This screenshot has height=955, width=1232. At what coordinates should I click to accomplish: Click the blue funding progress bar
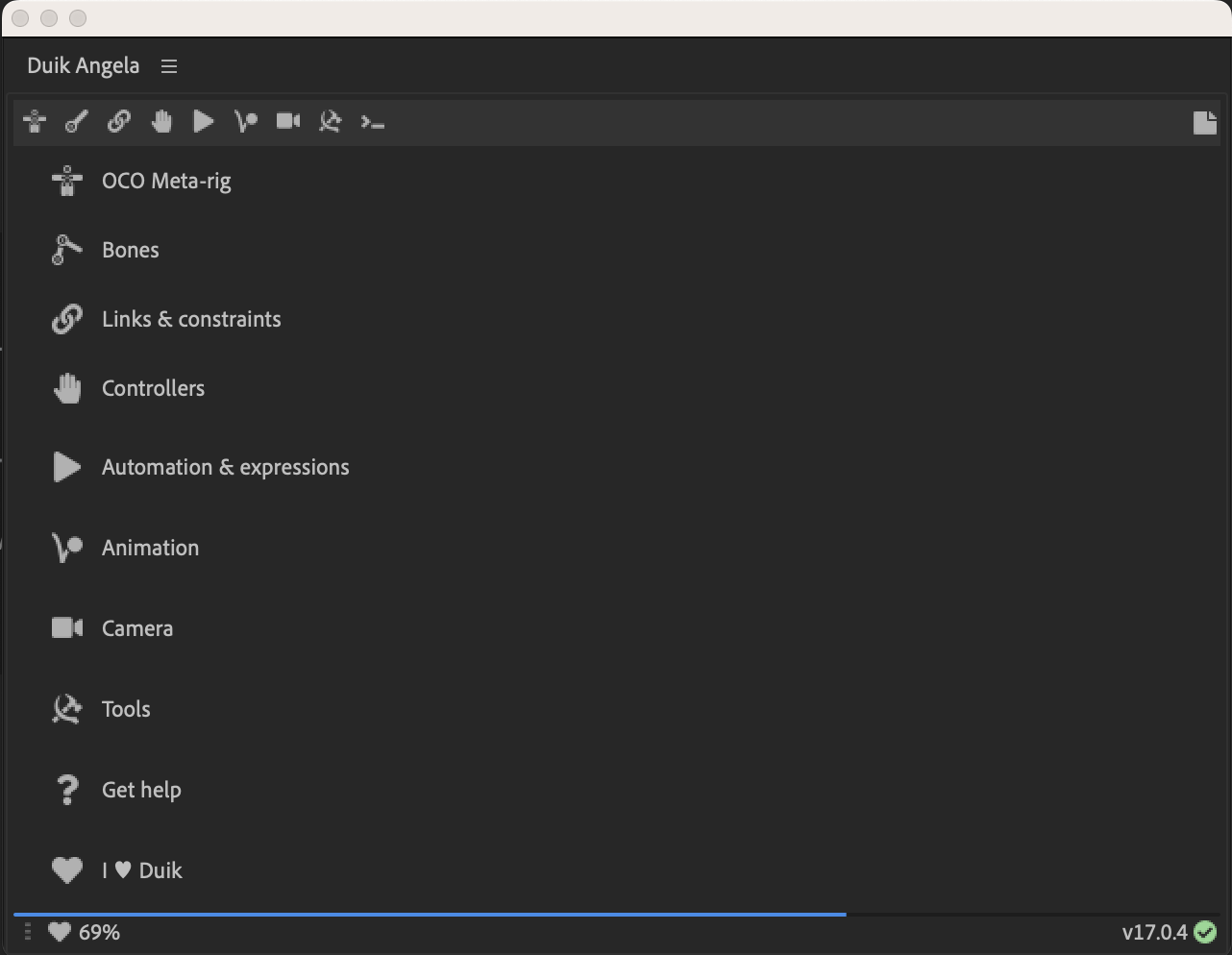(430, 915)
